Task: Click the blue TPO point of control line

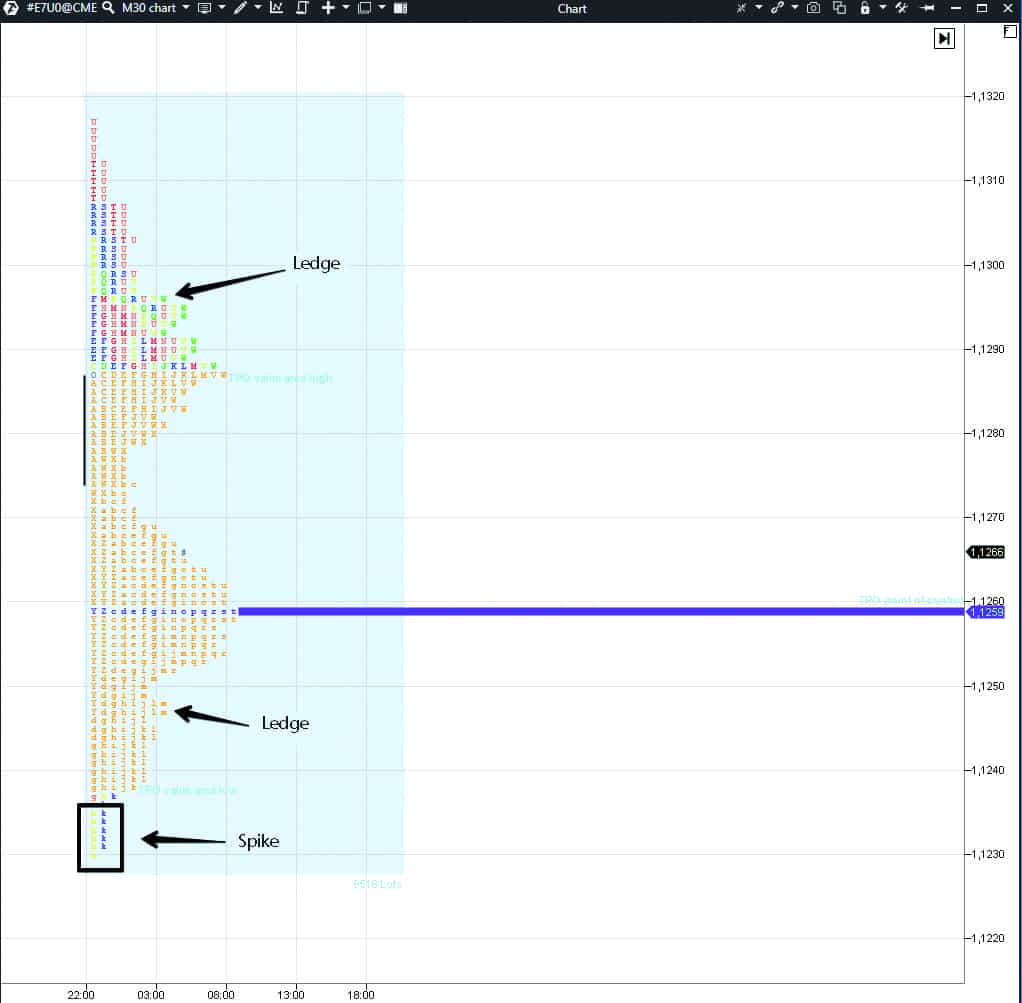Action: coord(600,611)
